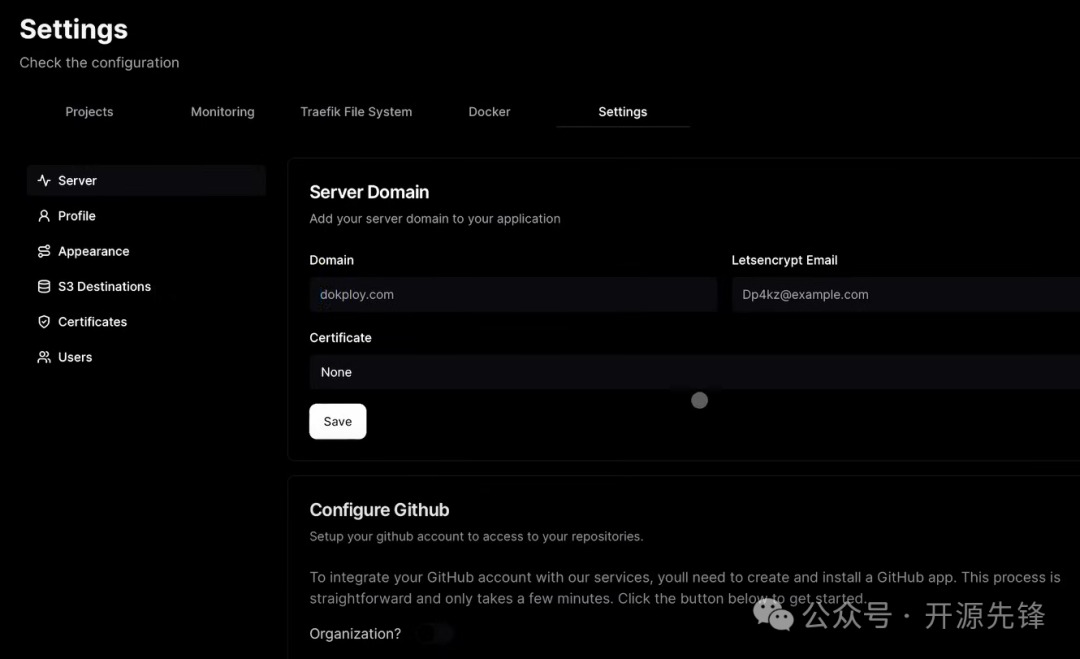Click the Profile person icon

coord(44,216)
